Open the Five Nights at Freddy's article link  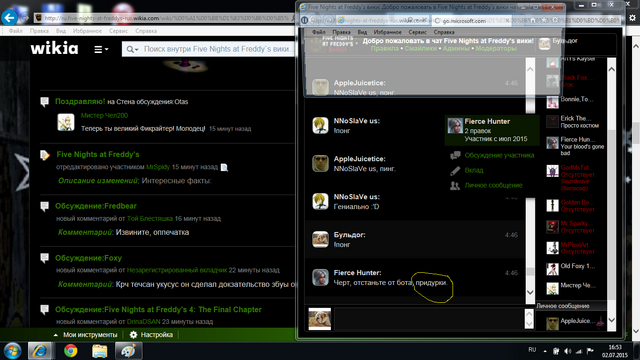pos(98,154)
